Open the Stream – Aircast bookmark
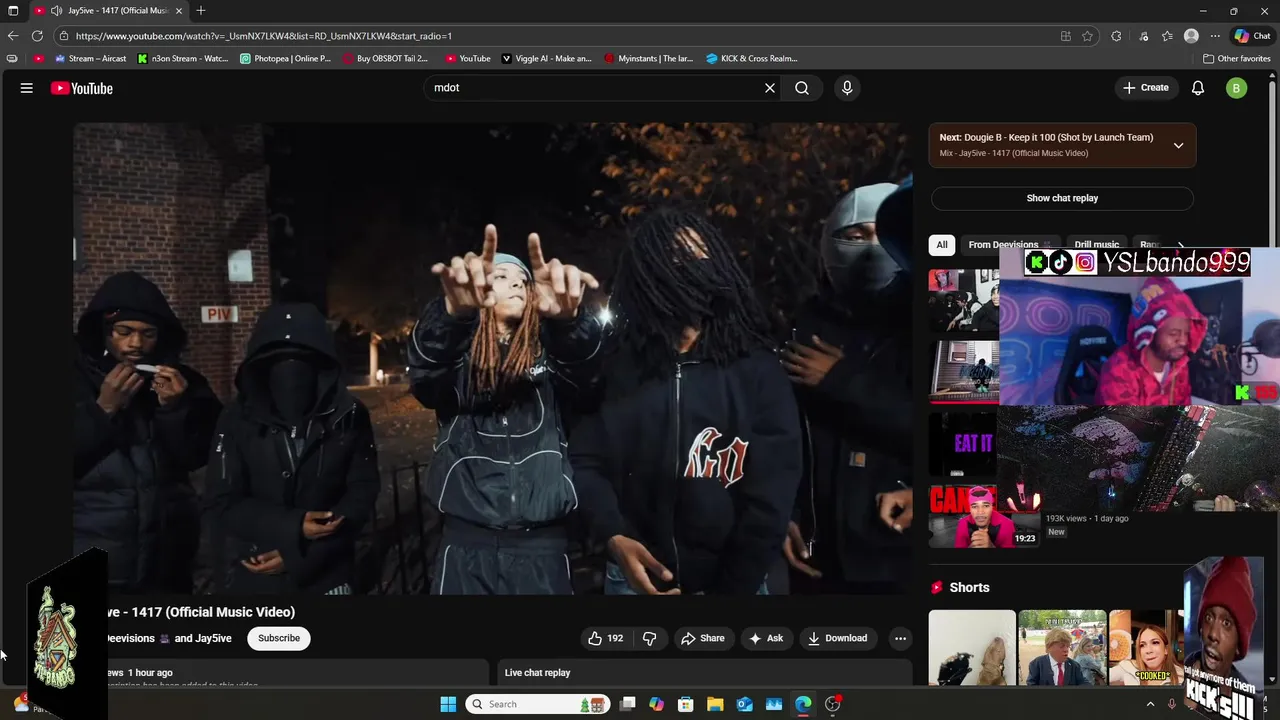 click(x=89, y=59)
